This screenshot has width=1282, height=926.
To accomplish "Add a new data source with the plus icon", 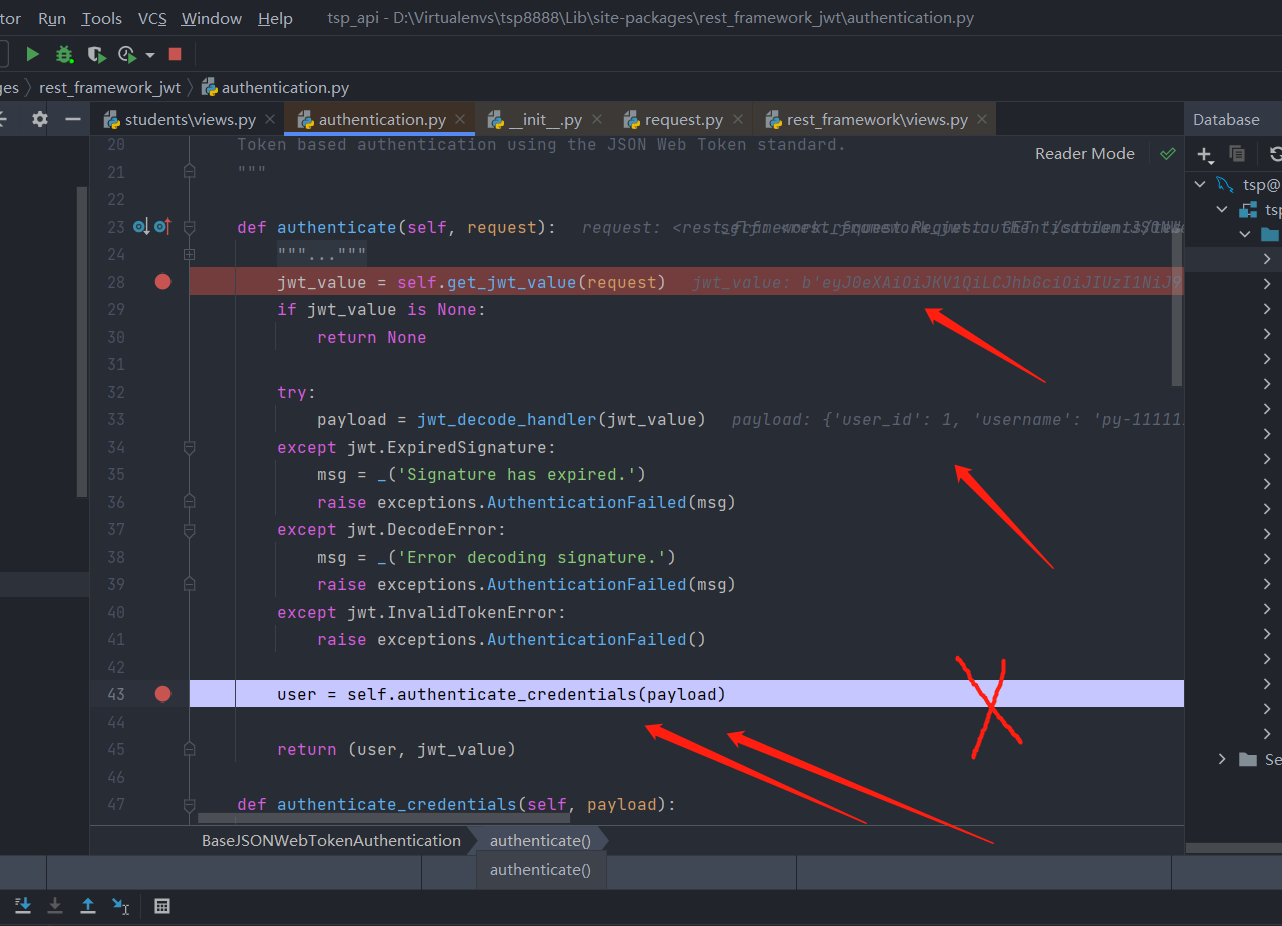I will tap(1206, 154).
